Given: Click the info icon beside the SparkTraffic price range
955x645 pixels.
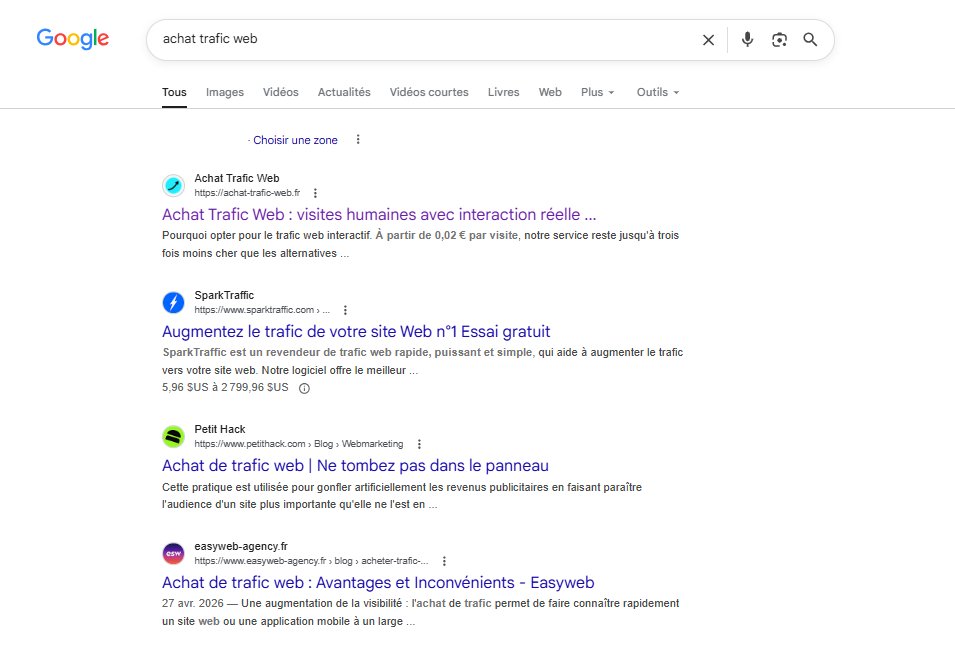Looking at the screenshot, I should [304, 388].
